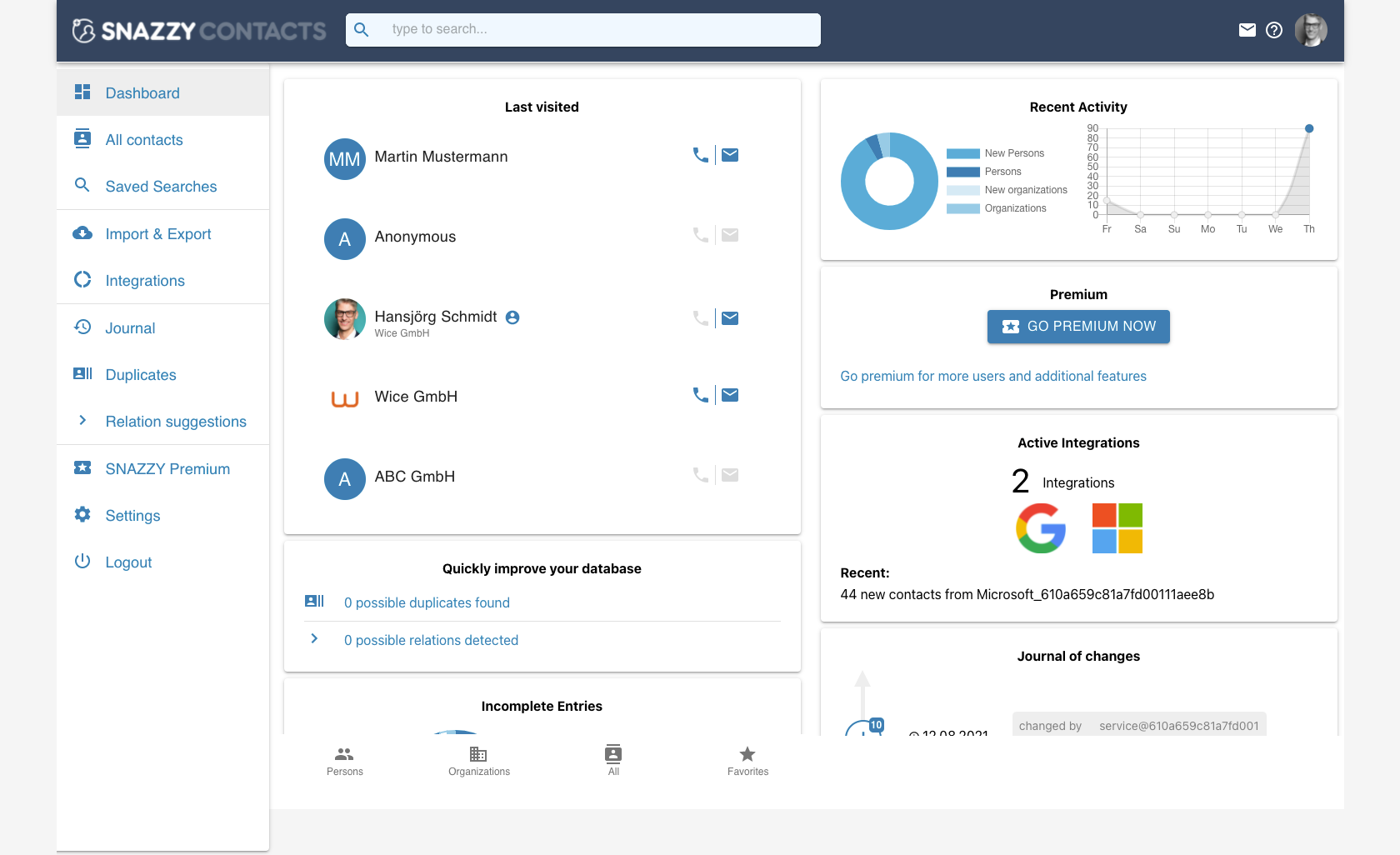The height and width of the screenshot is (855, 1400).
Task: Click phone icon for ABC GmbH
Action: coord(701,475)
